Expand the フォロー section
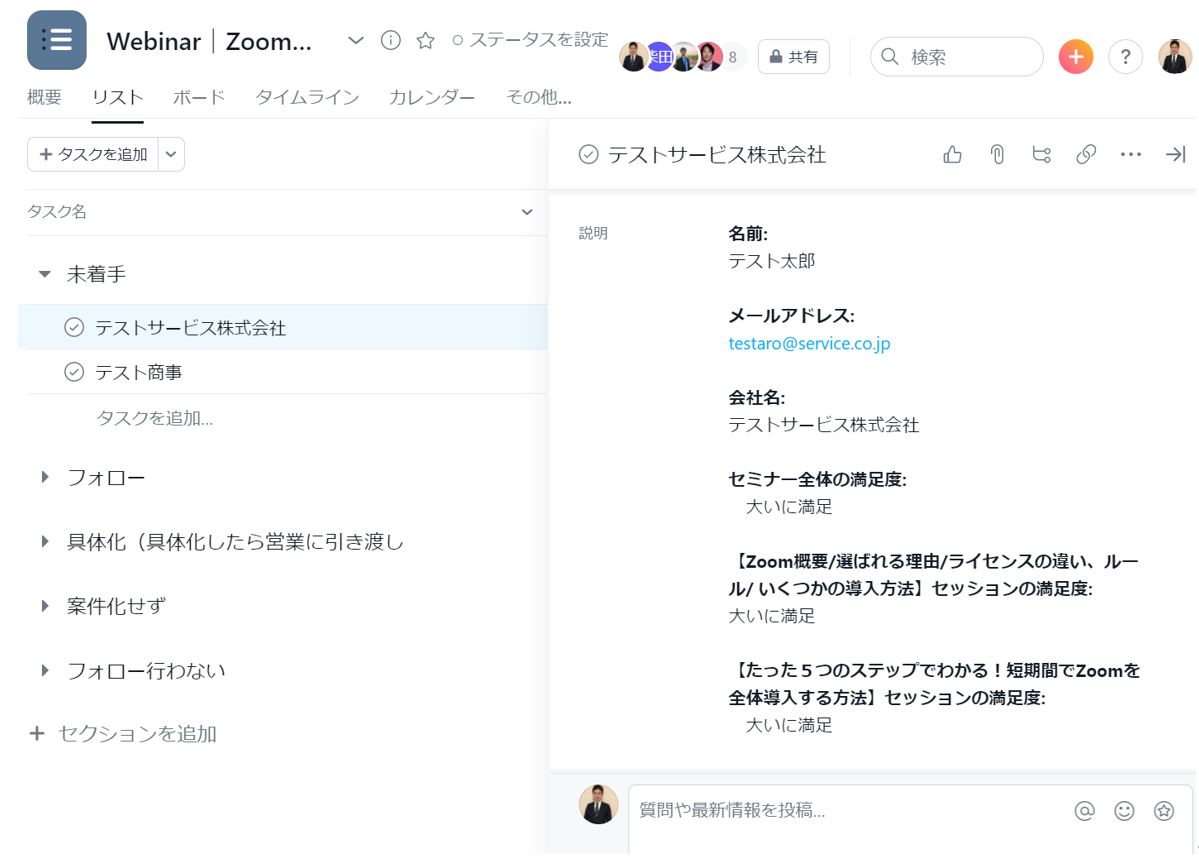The width and height of the screenshot is (1199, 859). point(44,477)
